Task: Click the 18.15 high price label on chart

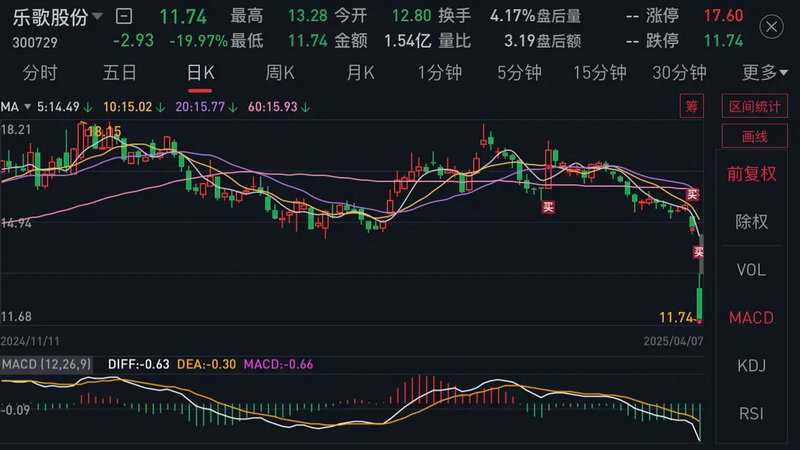Action: [104, 131]
